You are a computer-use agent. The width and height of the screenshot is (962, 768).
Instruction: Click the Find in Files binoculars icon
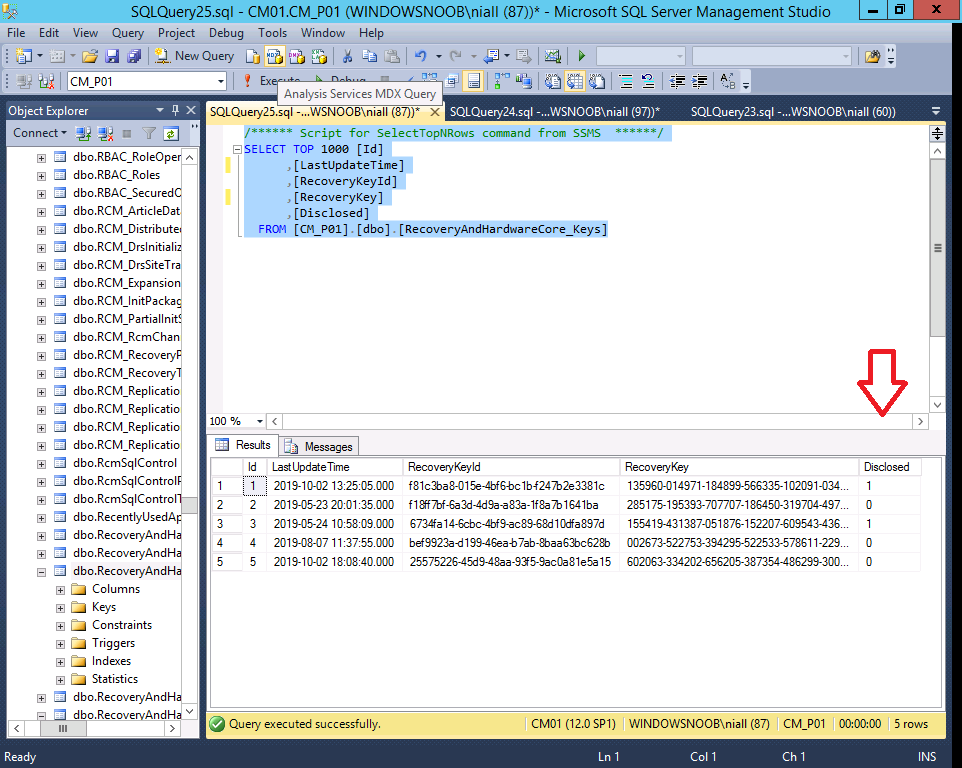pyautogui.click(x=872, y=56)
